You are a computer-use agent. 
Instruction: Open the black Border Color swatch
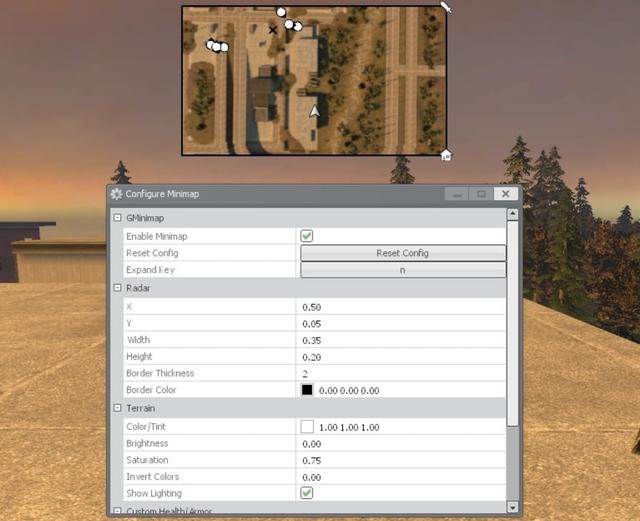[x=307, y=390]
